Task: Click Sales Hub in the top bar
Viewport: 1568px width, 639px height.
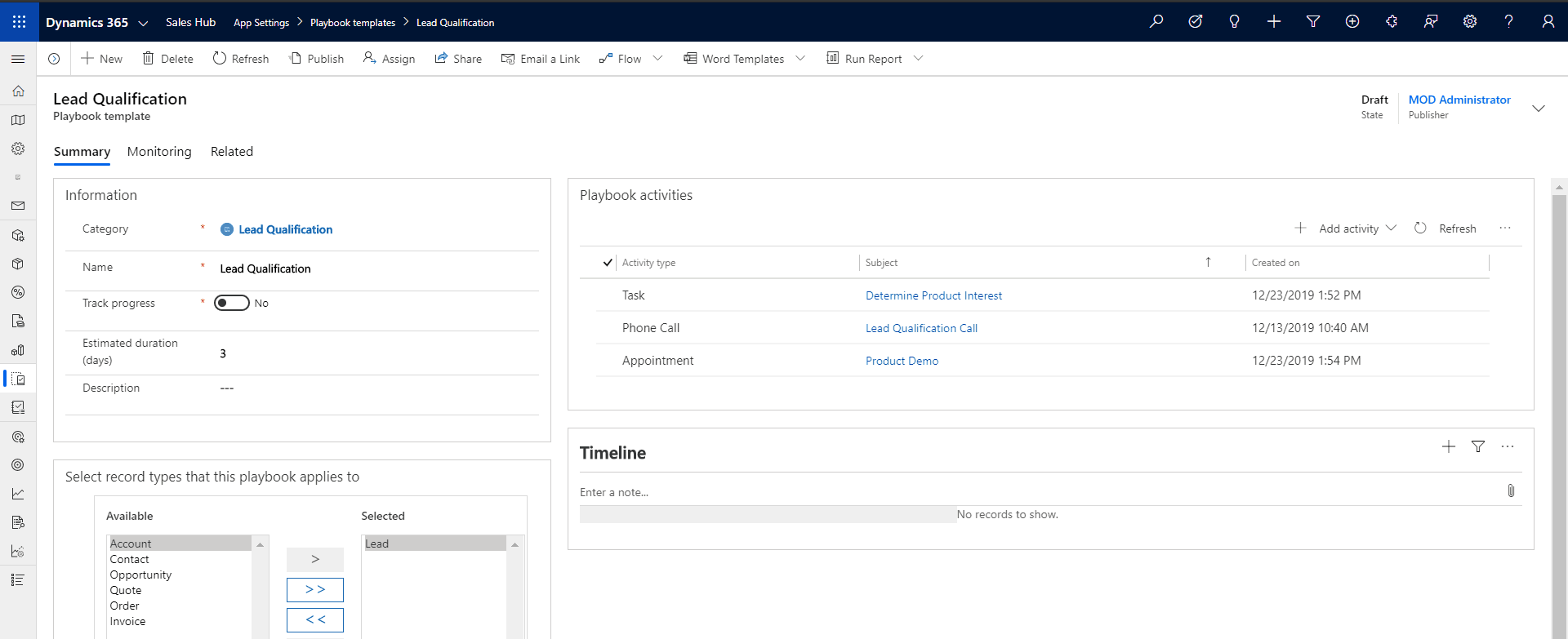Action: (x=190, y=22)
